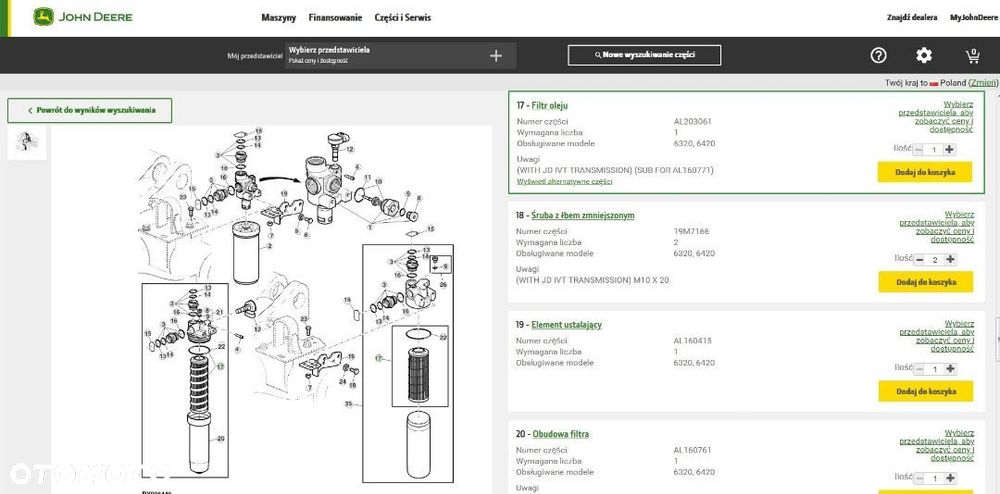The image size is (1000, 494).
Task: Decrease quantity for Filtr oleju
Action: (x=919, y=150)
